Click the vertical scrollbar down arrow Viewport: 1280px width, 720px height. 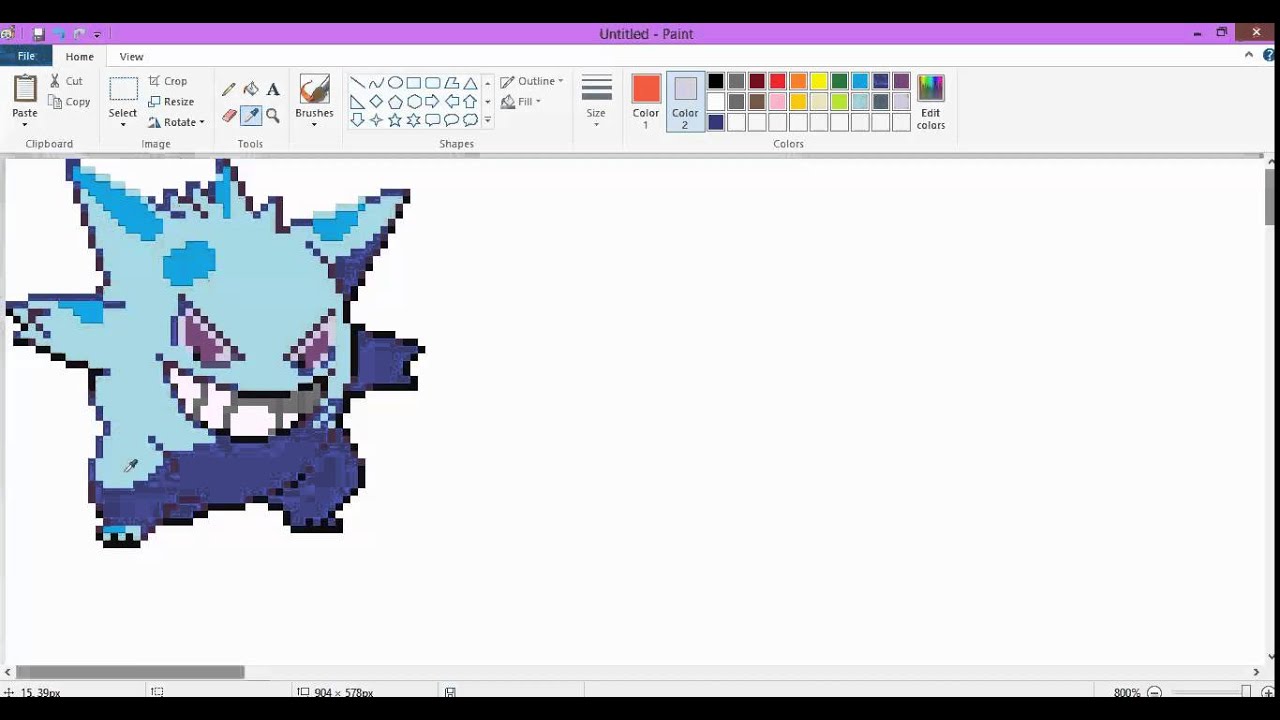1271,657
